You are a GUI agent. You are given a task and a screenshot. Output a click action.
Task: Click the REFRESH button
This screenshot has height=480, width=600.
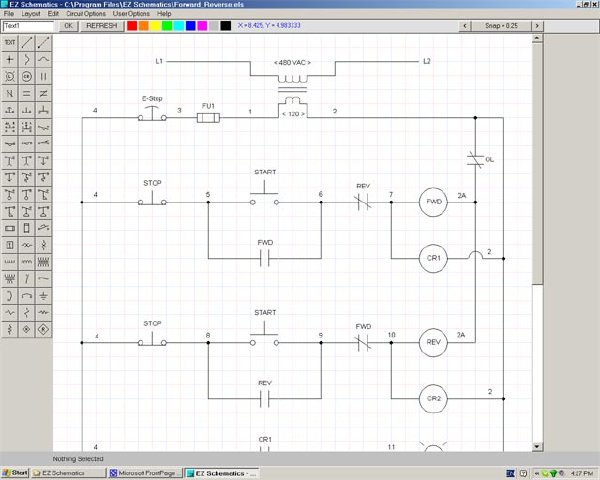coord(102,26)
